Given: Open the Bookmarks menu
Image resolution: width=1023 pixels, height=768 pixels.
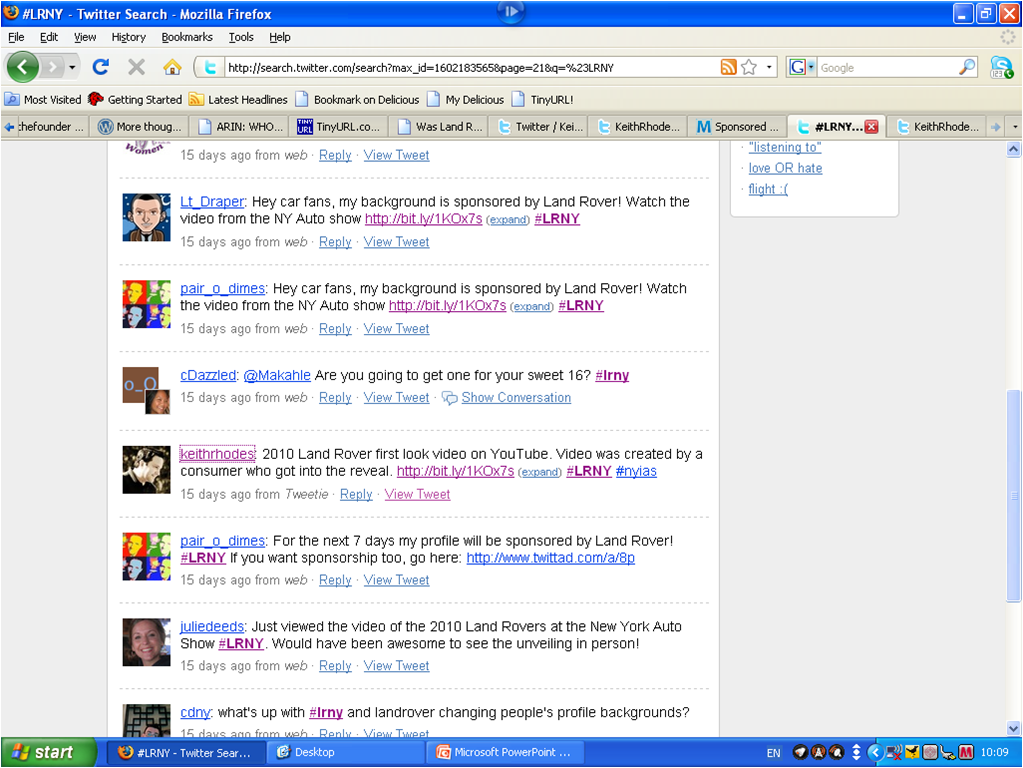Looking at the screenshot, I should coord(187,37).
